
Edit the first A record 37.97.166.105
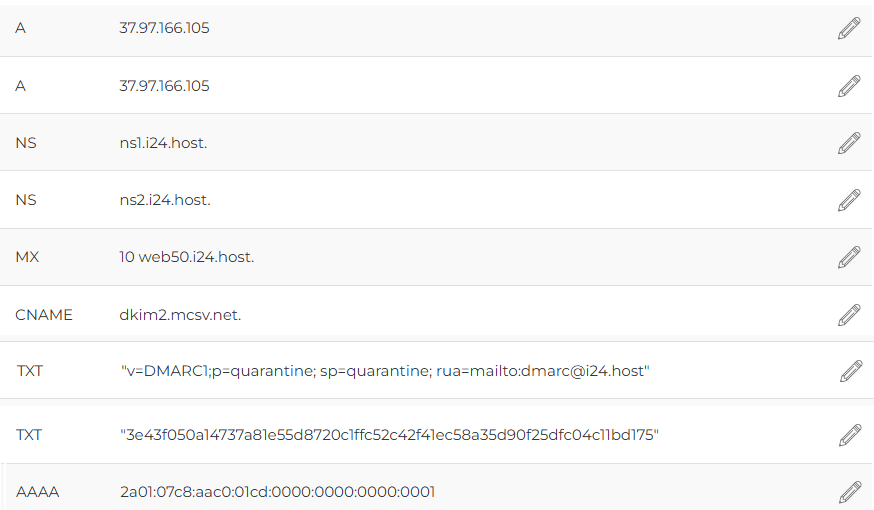coord(849,28)
